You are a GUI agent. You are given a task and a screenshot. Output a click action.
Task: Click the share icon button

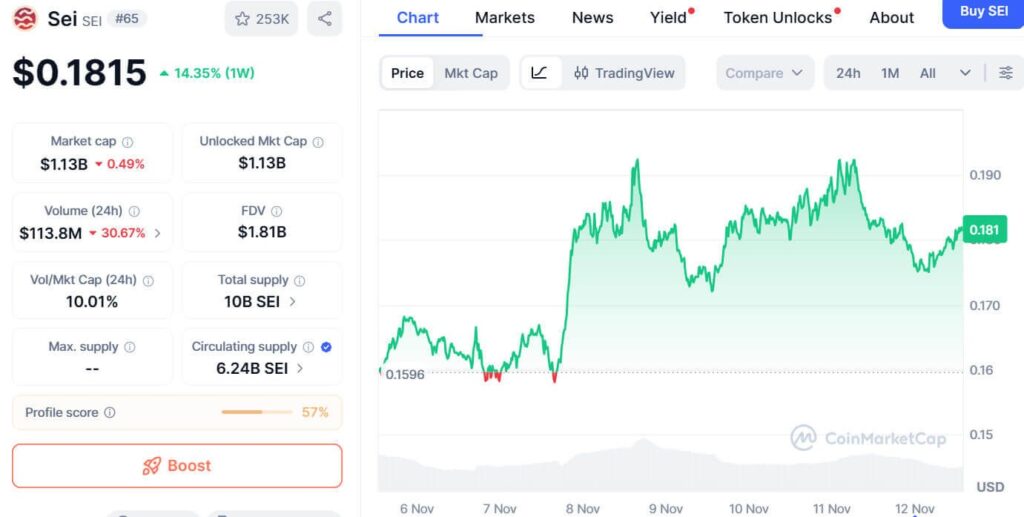324,19
